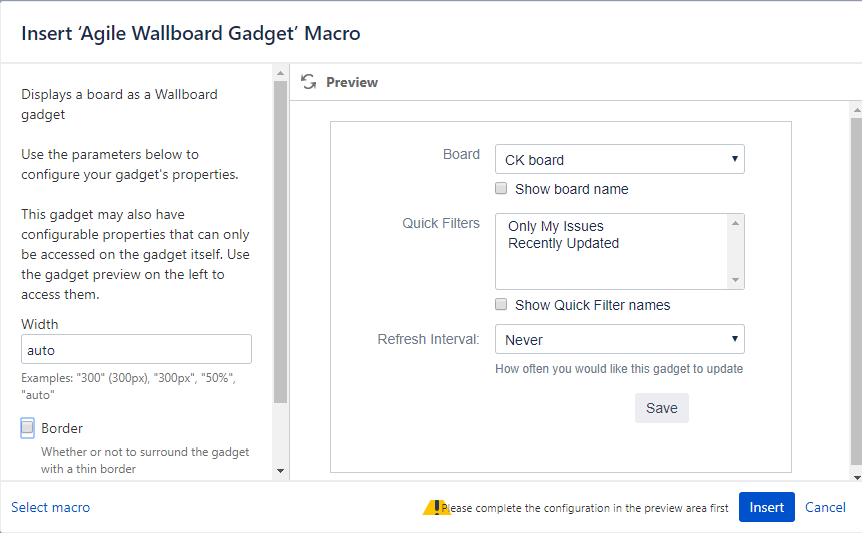The height and width of the screenshot is (533, 862).
Task: Select Only My Issues quick filter
Action: [x=556, y=226]
